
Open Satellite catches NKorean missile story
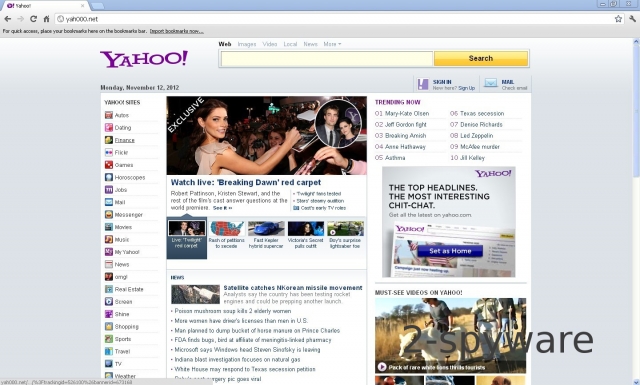coord(293,287)
